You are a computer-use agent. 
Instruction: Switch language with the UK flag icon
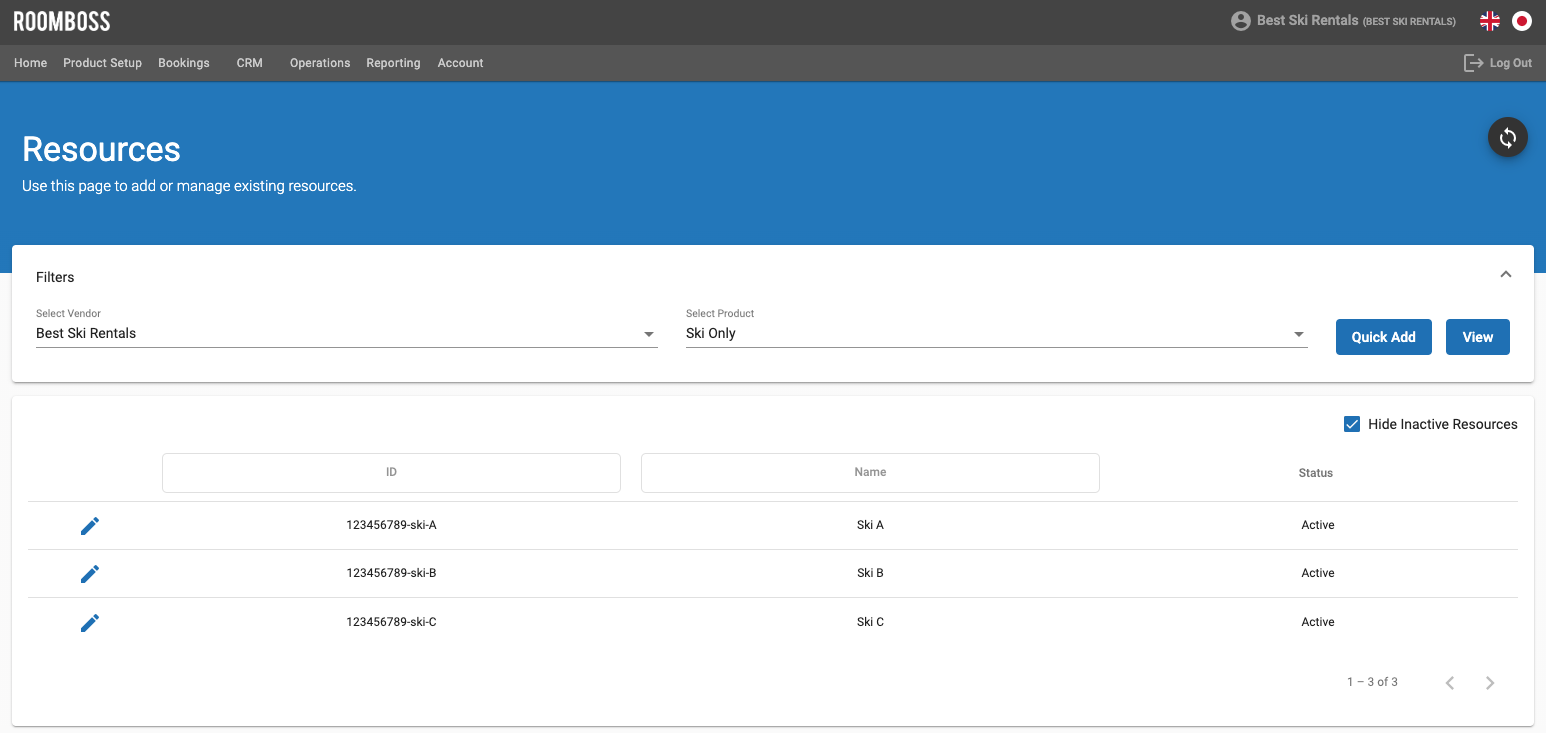pos(1489,21)
